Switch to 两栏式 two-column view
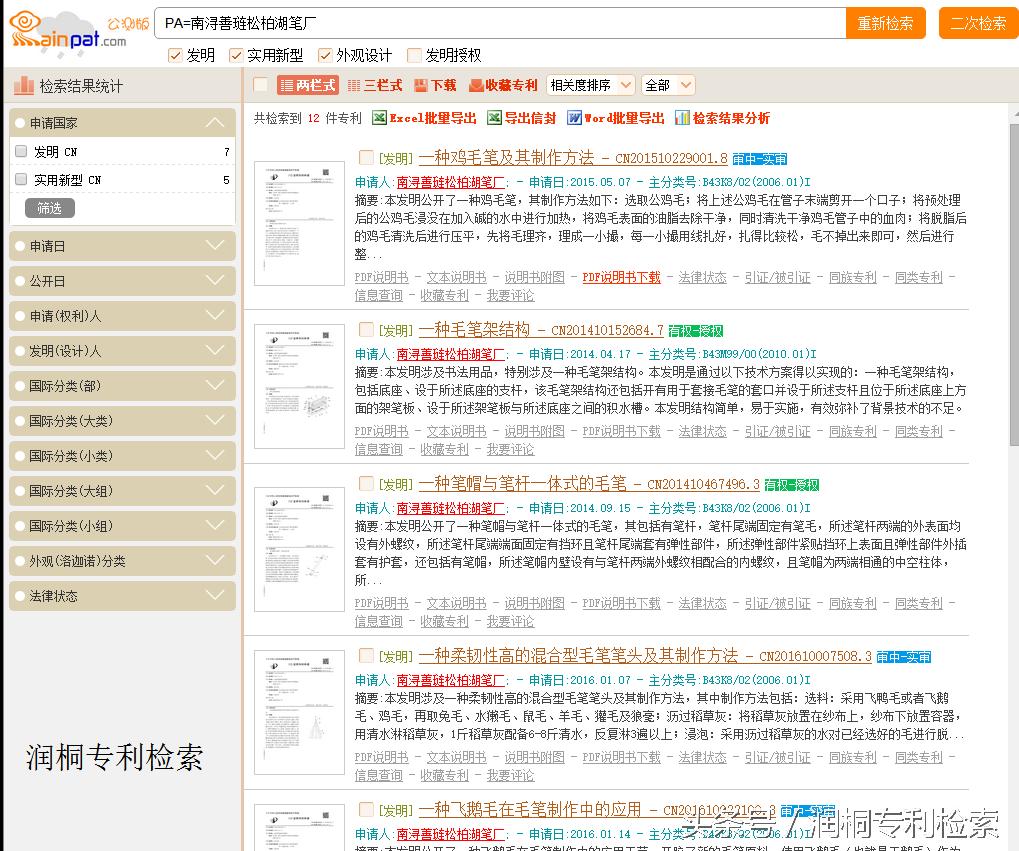Screen dimensions: 1019x851 tap(305, 85)
